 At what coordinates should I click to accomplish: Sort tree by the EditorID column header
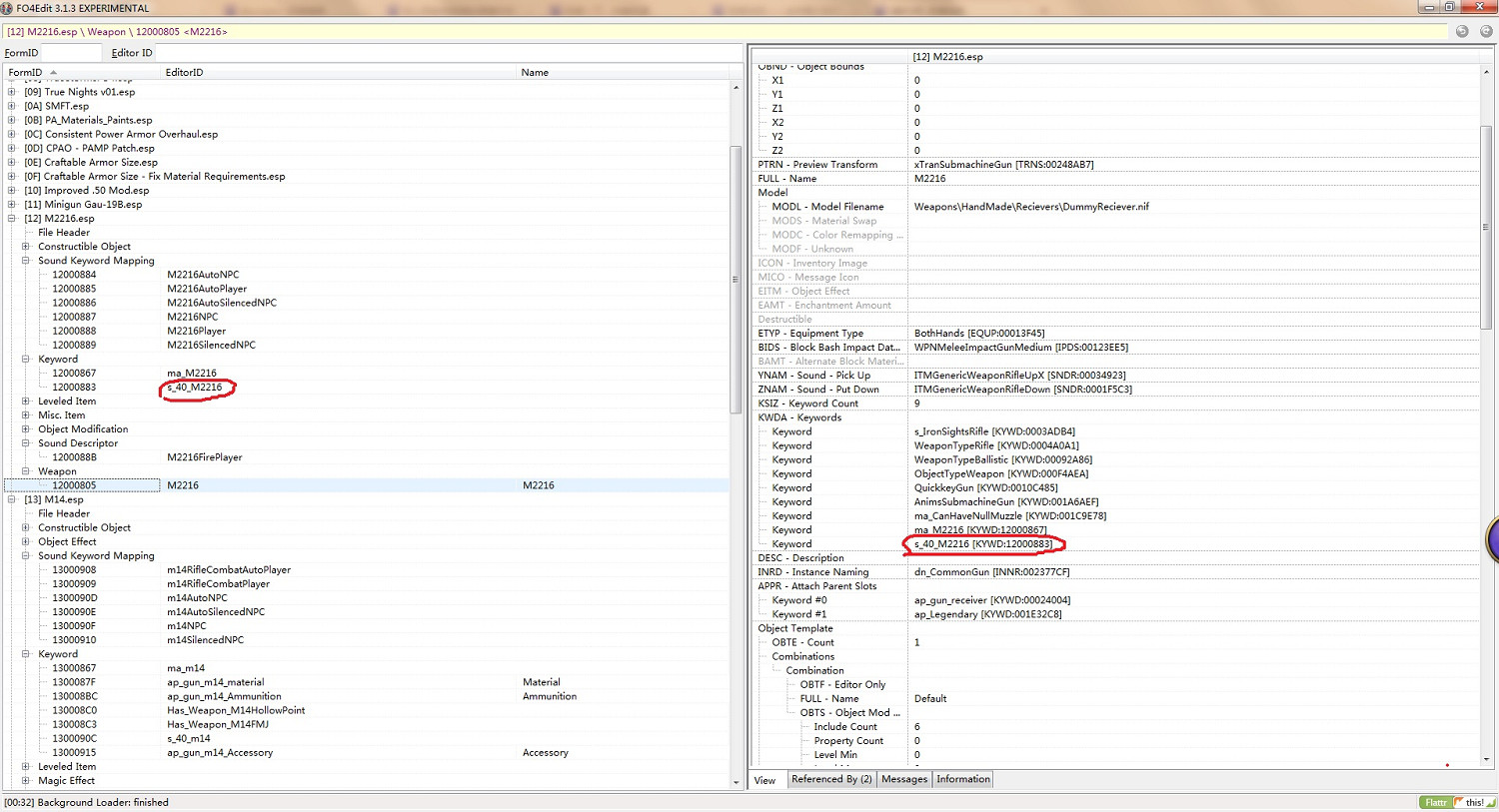(184, 72)
